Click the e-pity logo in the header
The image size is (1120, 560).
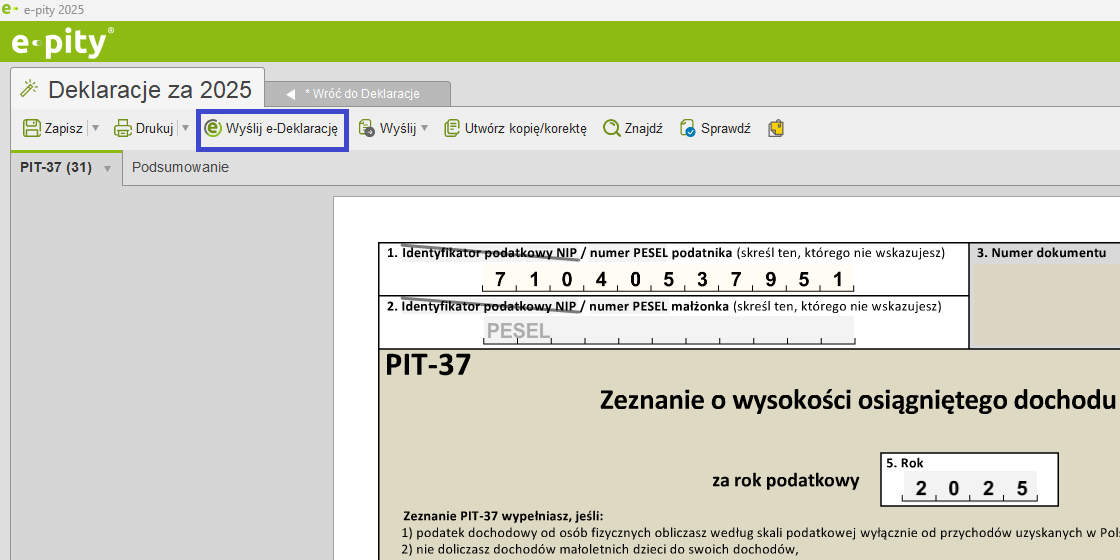click(62, 44)
